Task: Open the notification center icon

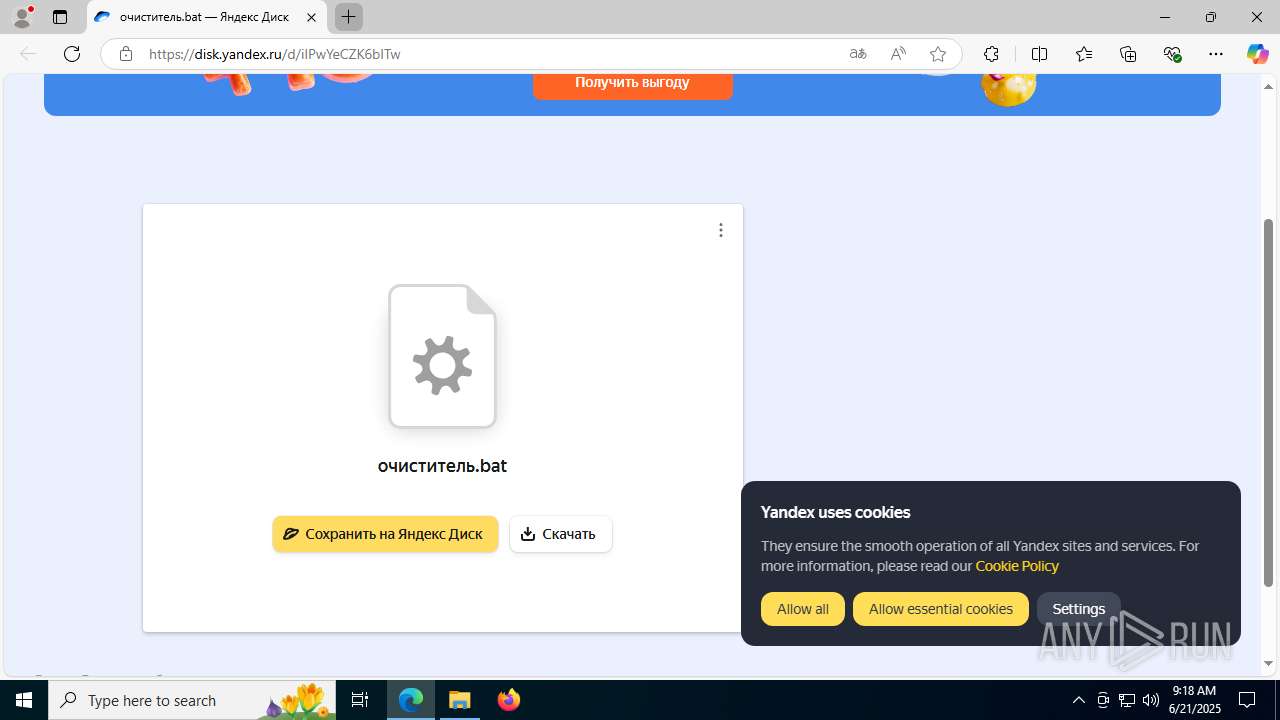Action: point(1247,700)
